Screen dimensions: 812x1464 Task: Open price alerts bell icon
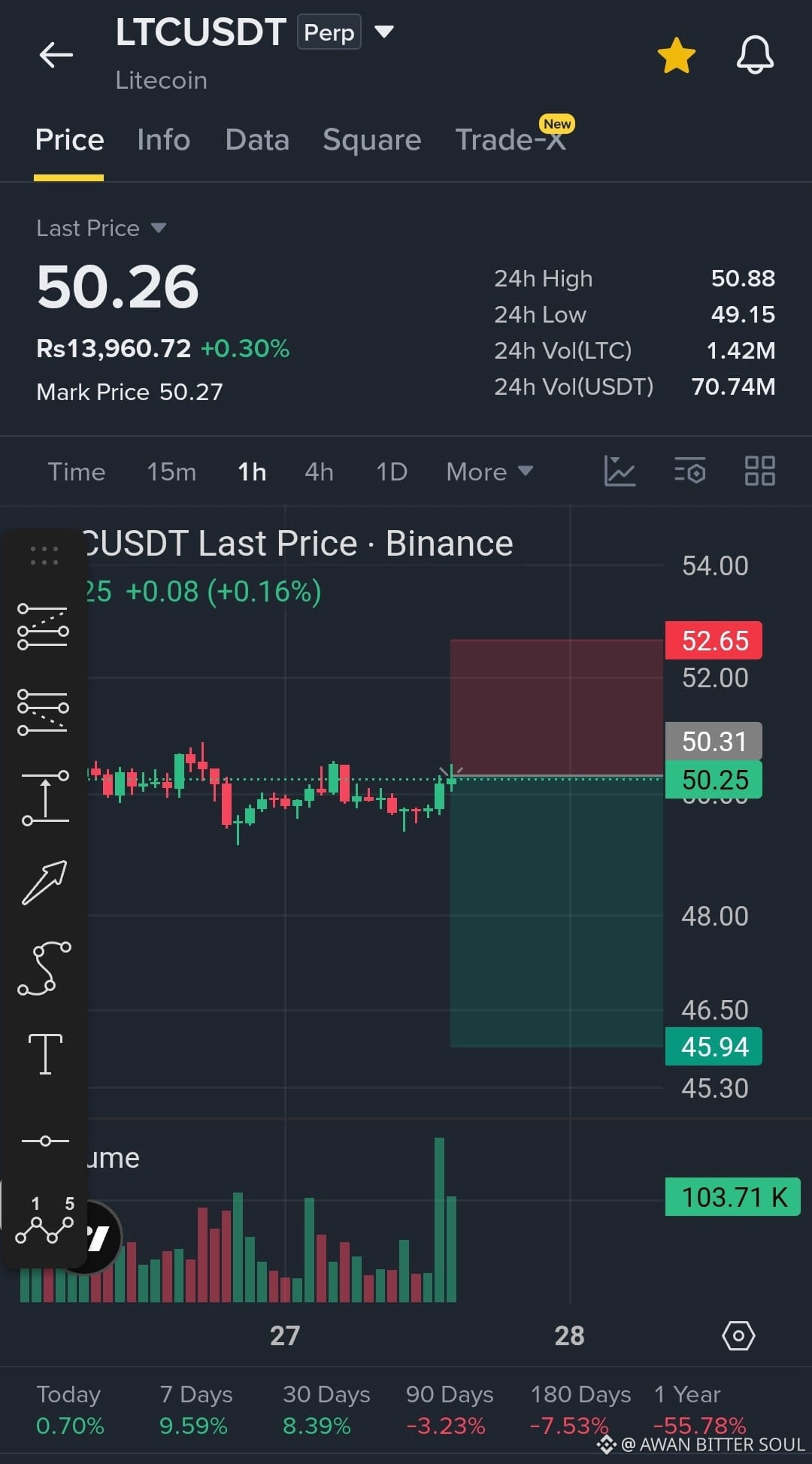coord(755,55)
